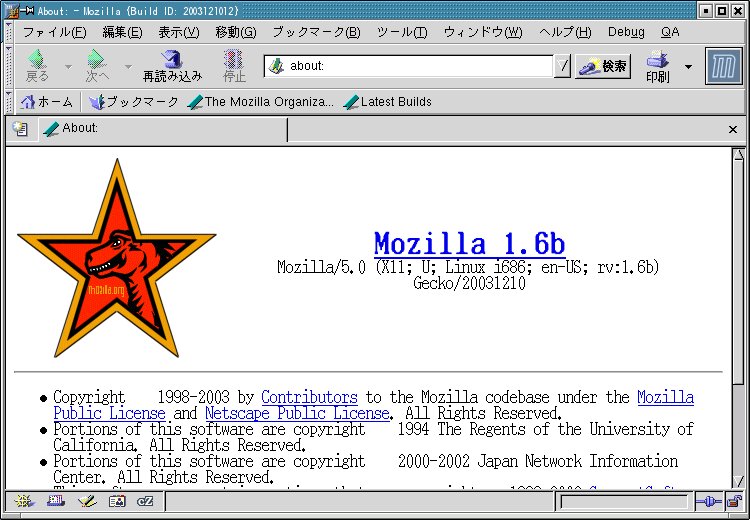Open the 表示(V) menu

point(179,33)
